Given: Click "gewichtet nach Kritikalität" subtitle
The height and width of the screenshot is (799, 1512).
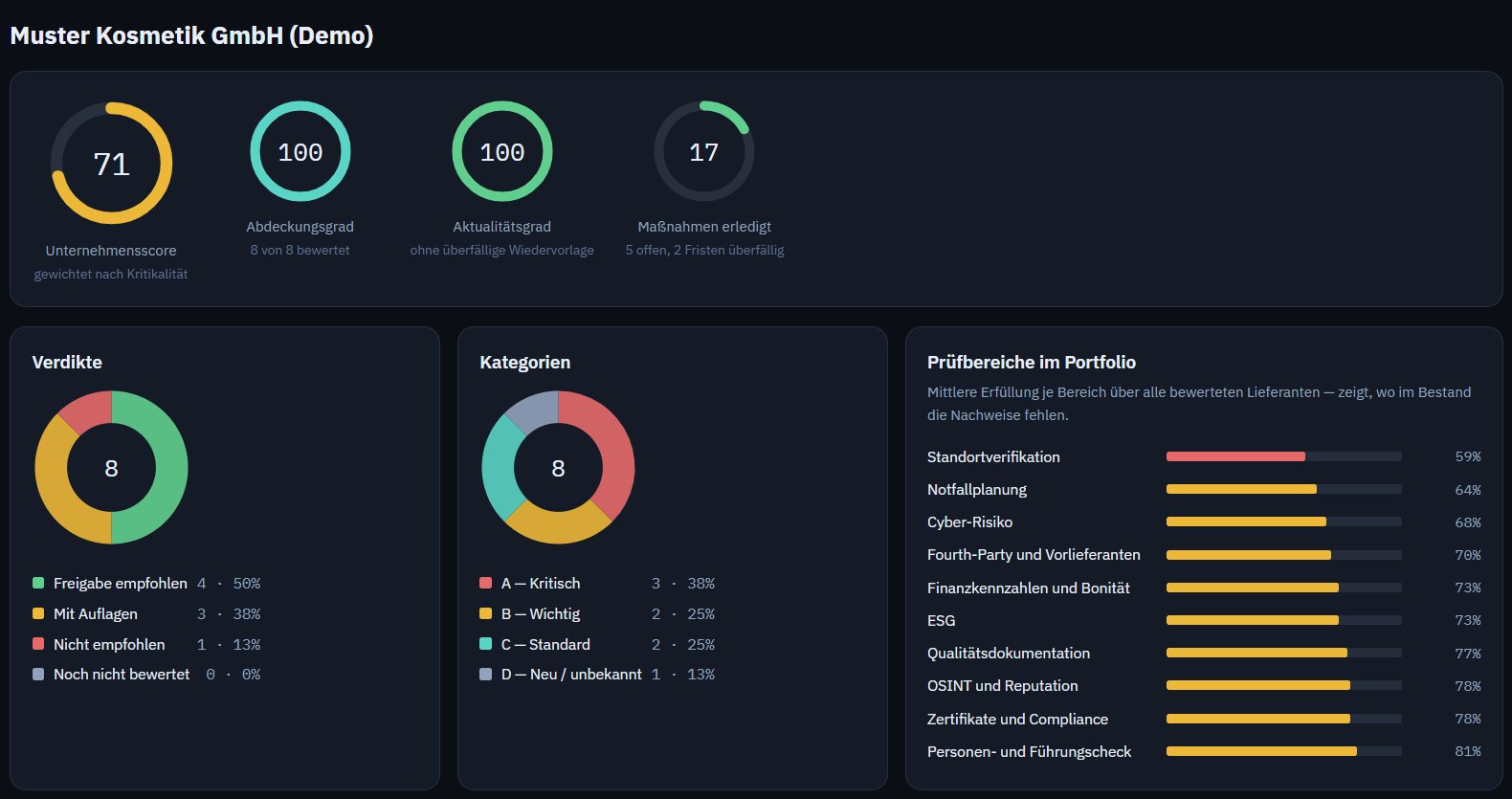Looking at the screenshot, I should point(111,274).
